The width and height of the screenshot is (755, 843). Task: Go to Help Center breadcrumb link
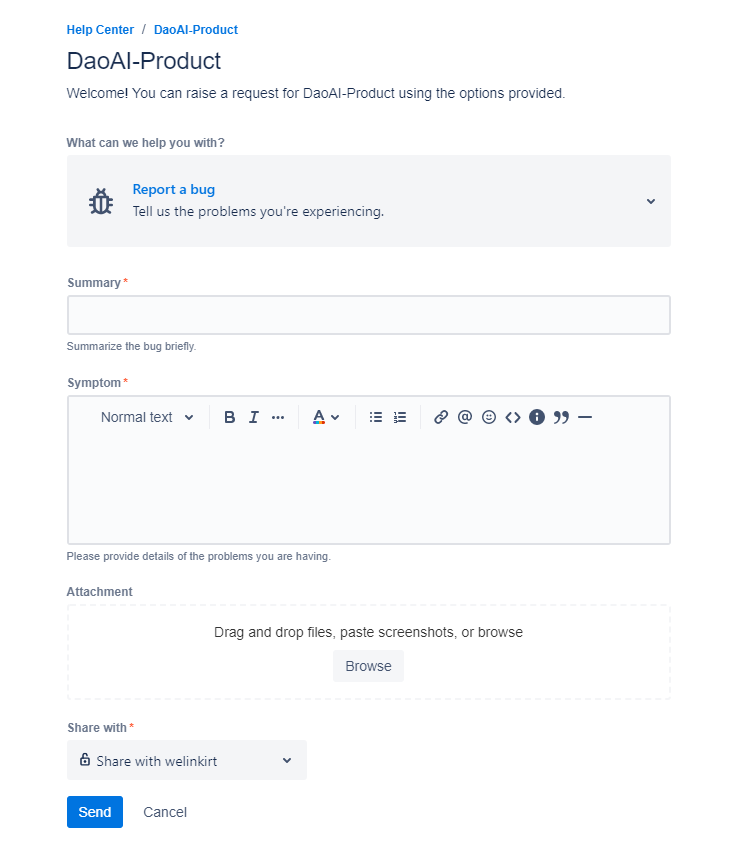100,30
